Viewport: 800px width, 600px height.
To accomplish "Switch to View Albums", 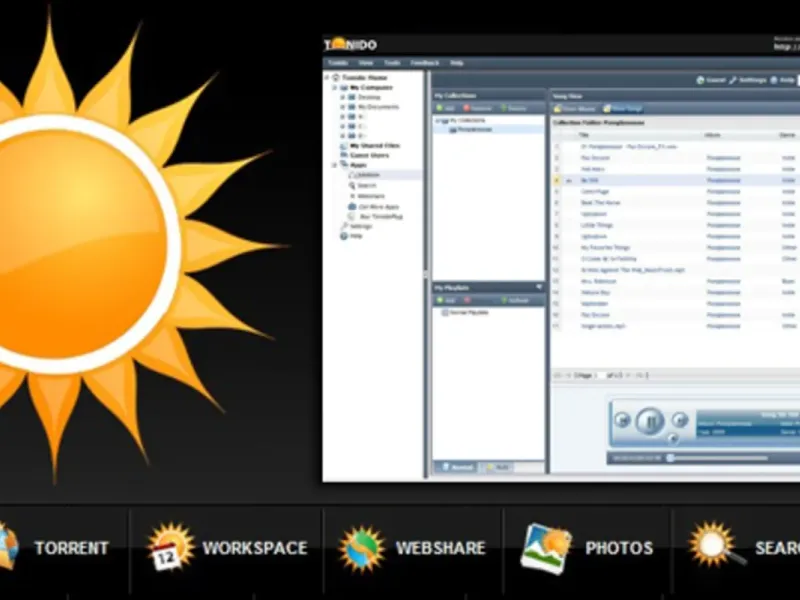I will point(574,109).
